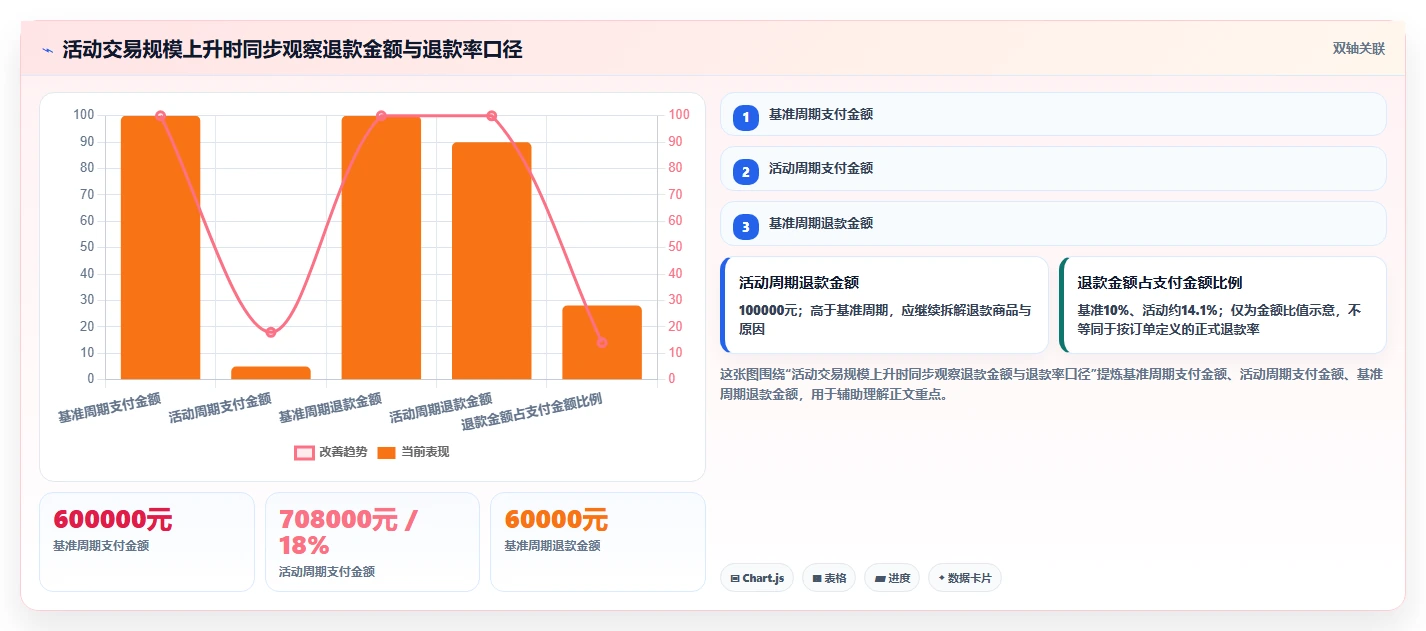Open the 退款金额占支付金额比例 insight card
The width and height of the screenshot is (1426, 631).
1223,305
